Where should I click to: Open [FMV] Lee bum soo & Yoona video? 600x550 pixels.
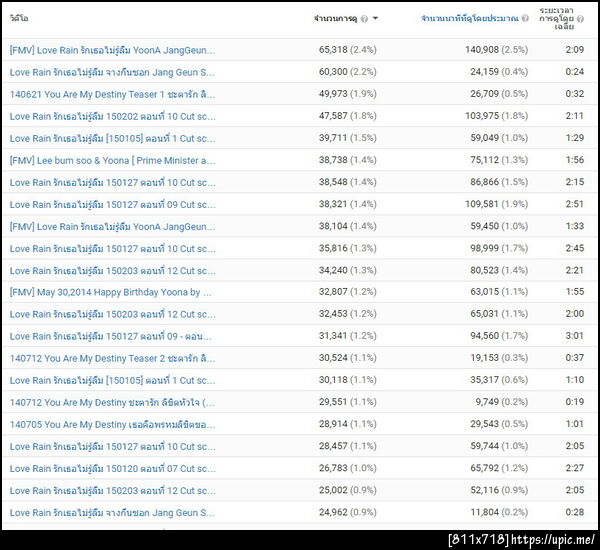(x=112, y=160)
